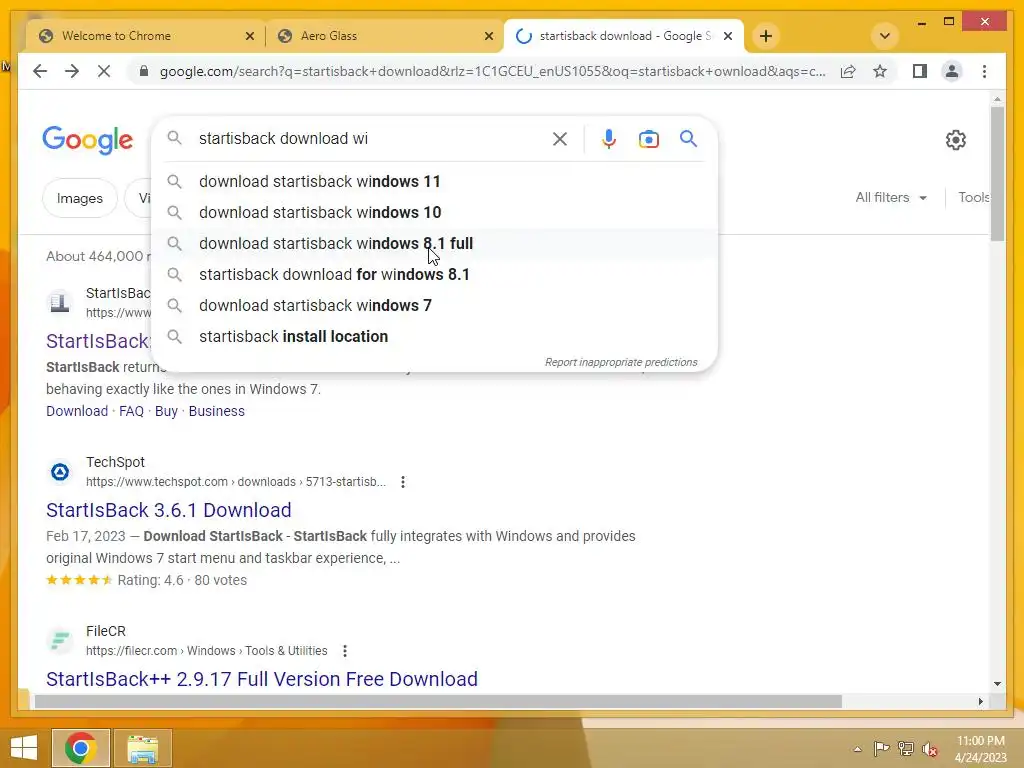
Task: Pick suggestion download startisback windows 8.1 full
Action: coord(434,244)
